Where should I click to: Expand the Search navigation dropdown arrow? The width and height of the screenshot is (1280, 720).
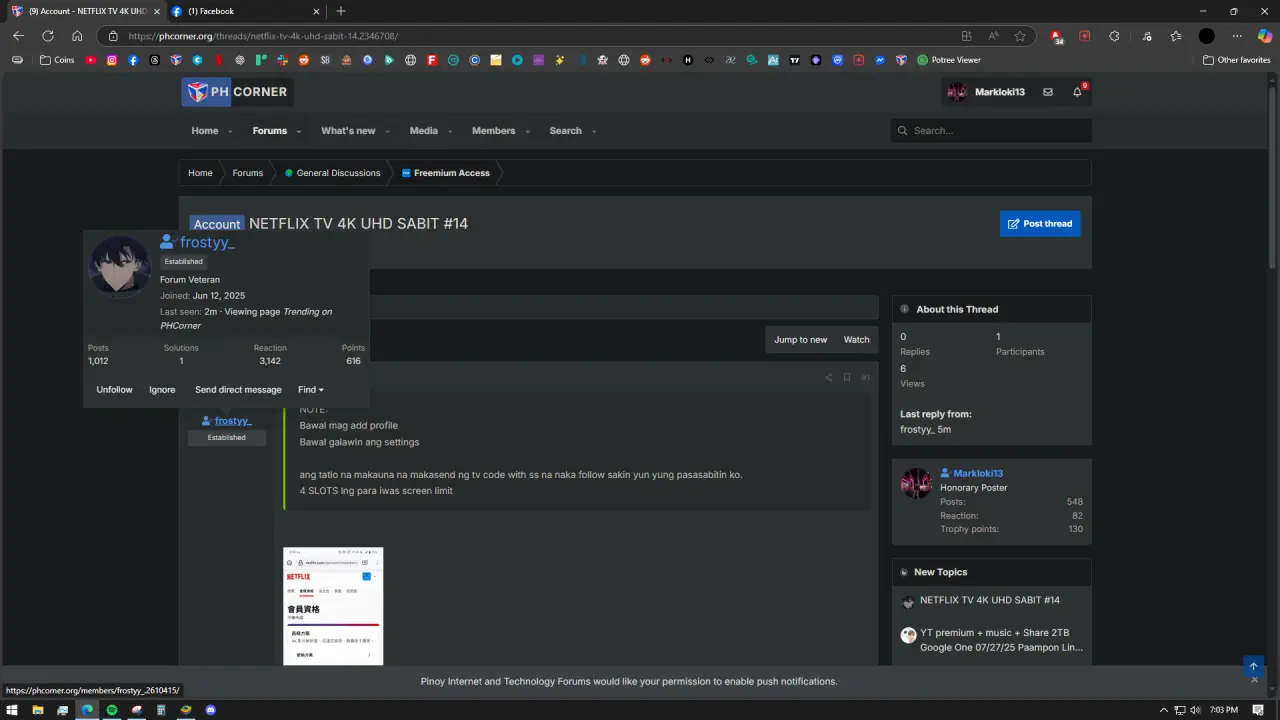tap(592, 132)
